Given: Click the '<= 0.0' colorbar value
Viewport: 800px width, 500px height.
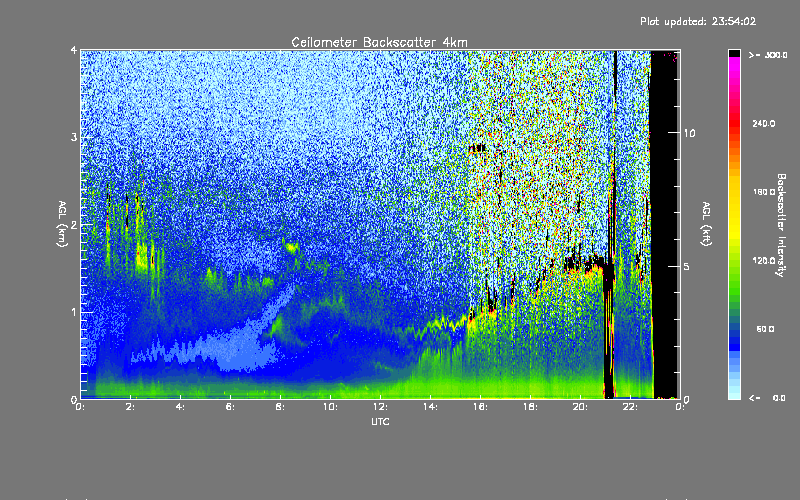Looking at the screenshot, I should tap(768, 398).
